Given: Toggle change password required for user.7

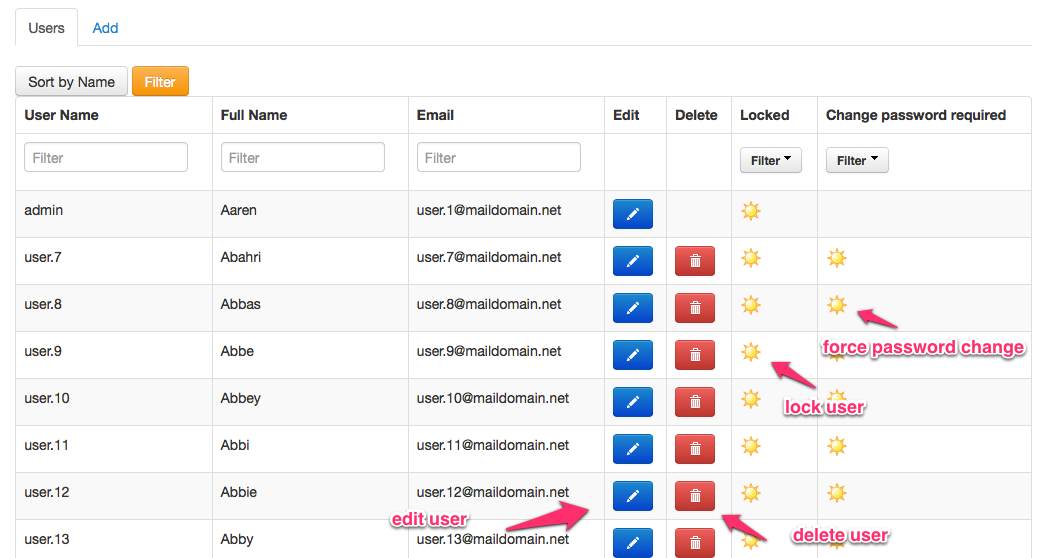Looking at the screenshot, I should pos(836,258).
